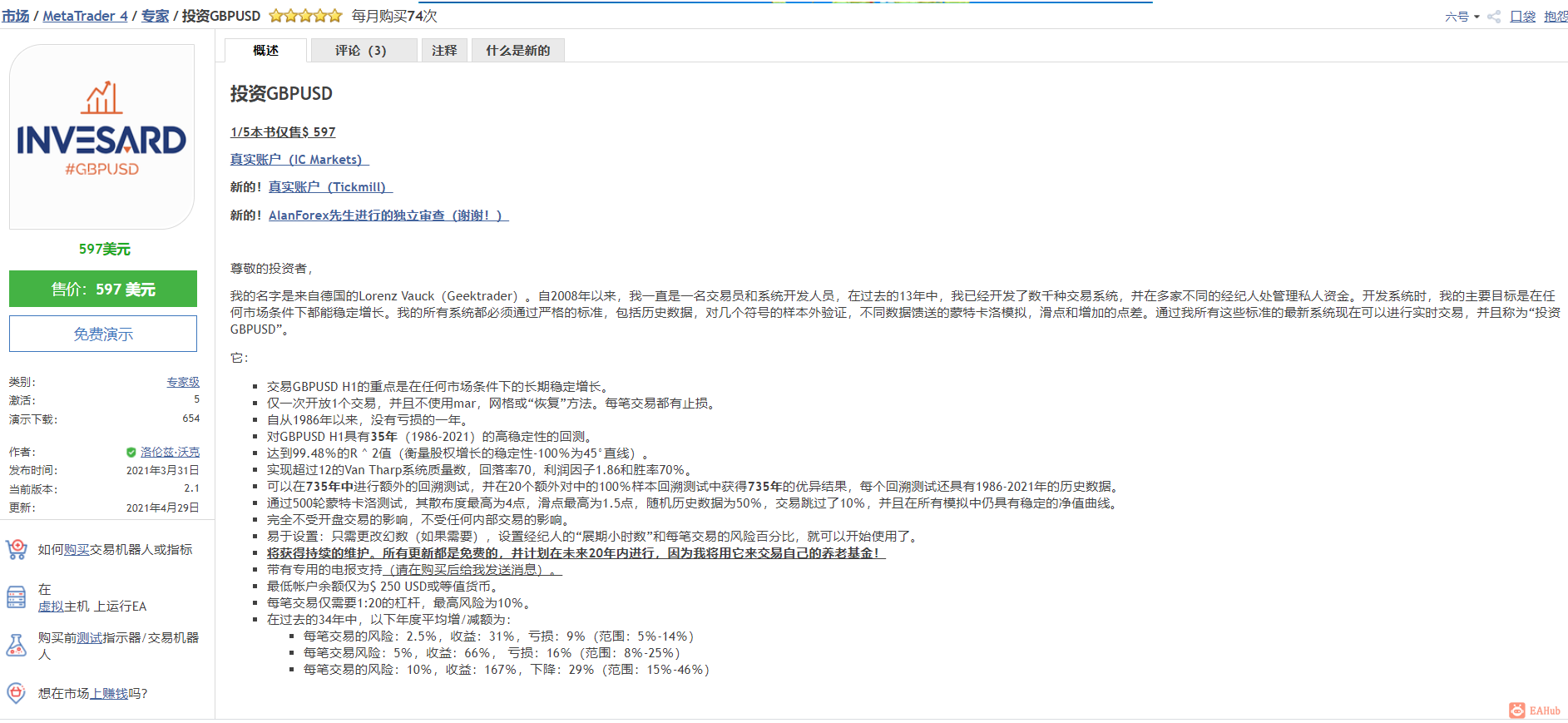Open the AlanForex先生进行的独立审查 link
This screenshot has width=1568, height=723.
click(x=388, y=215)
